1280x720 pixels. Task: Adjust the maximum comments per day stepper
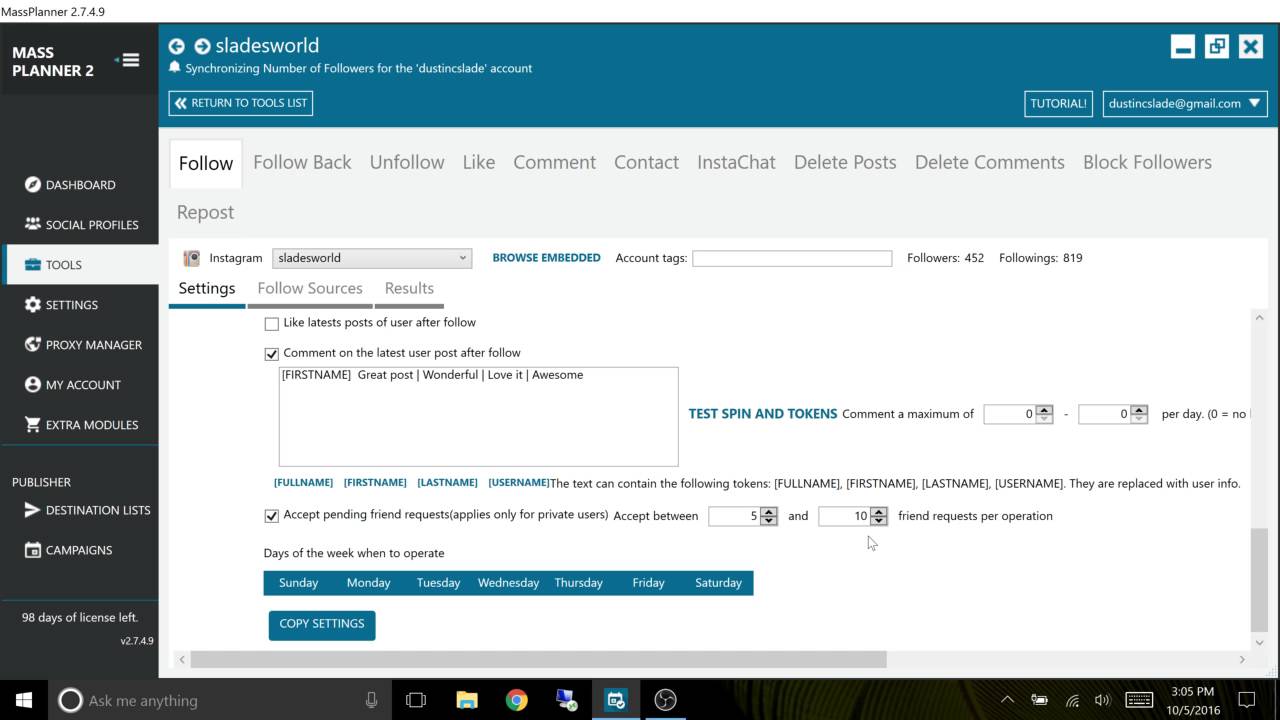coord(1139,414)
